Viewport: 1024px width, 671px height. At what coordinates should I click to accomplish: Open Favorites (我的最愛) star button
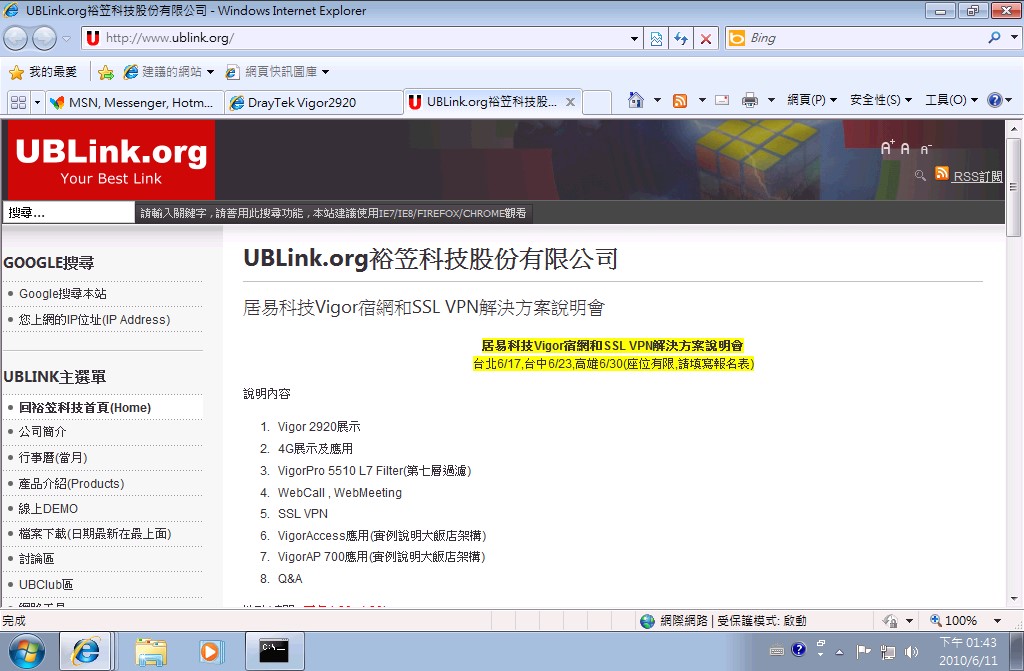(43, 72)
